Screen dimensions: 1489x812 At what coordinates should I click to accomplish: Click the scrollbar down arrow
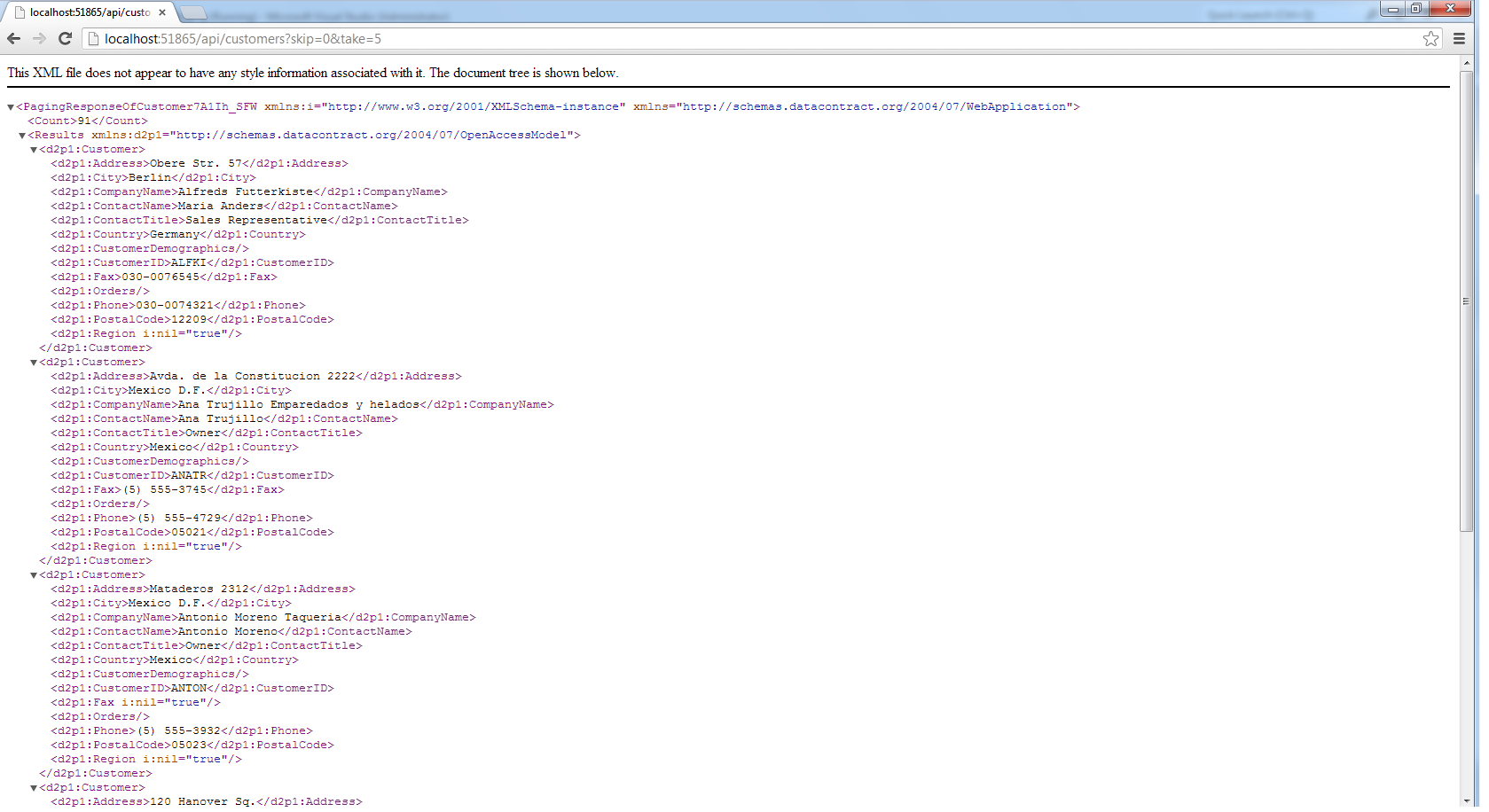tap(1466, 801)
